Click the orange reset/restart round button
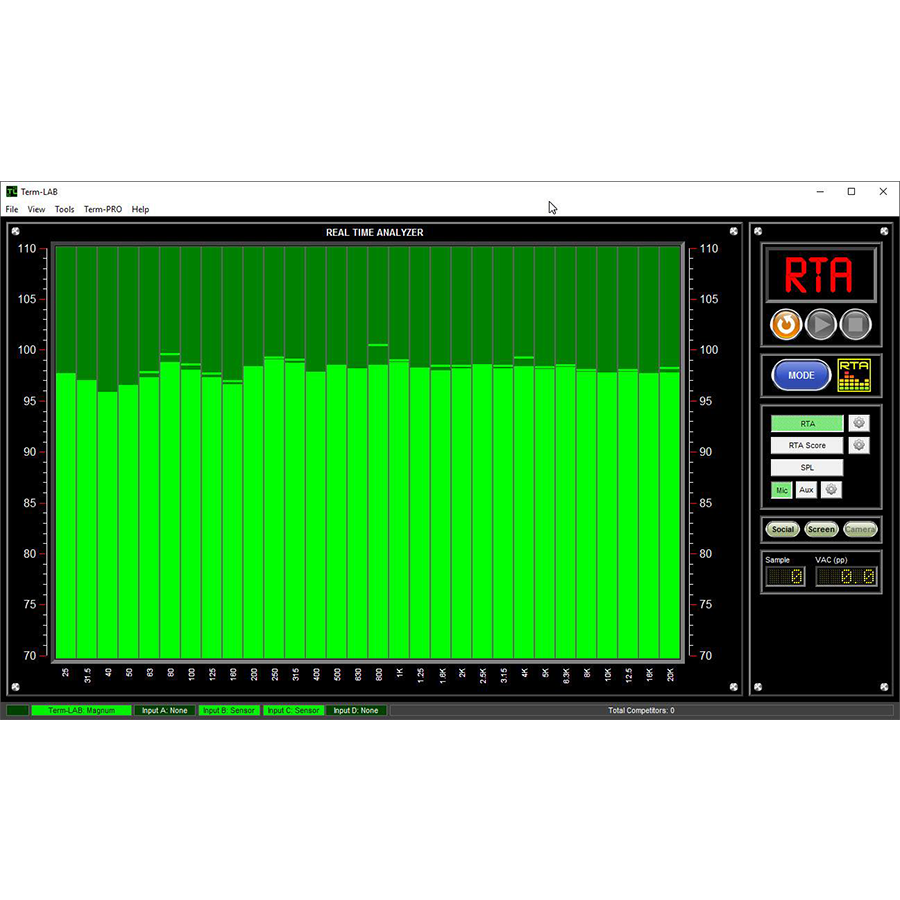The image size is (900, 900). click(x=786, y=324)
